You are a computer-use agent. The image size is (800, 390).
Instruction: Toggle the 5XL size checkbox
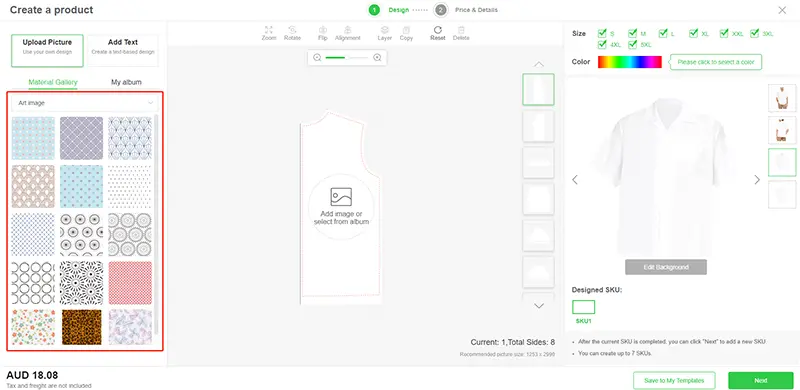tap(633, 44)
